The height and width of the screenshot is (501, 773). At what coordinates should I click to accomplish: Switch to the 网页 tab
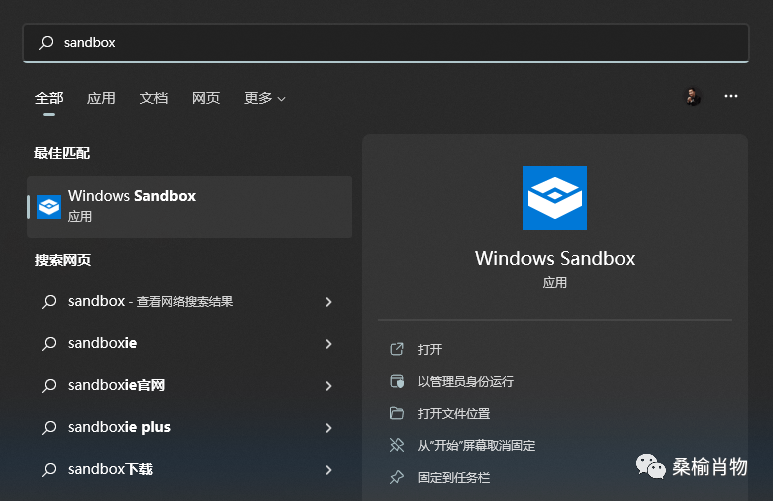tap(206, 98)
